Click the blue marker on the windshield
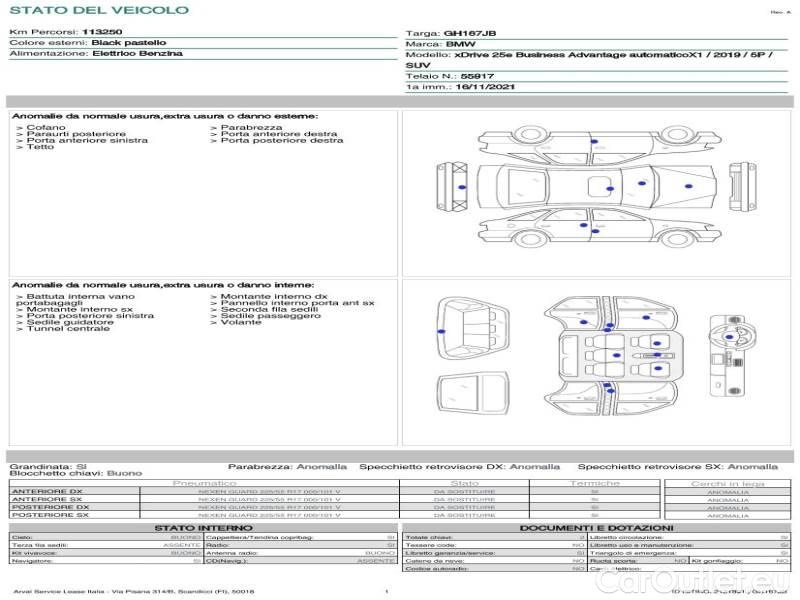The height and width of the screenshot is (600, 800). 641,184
